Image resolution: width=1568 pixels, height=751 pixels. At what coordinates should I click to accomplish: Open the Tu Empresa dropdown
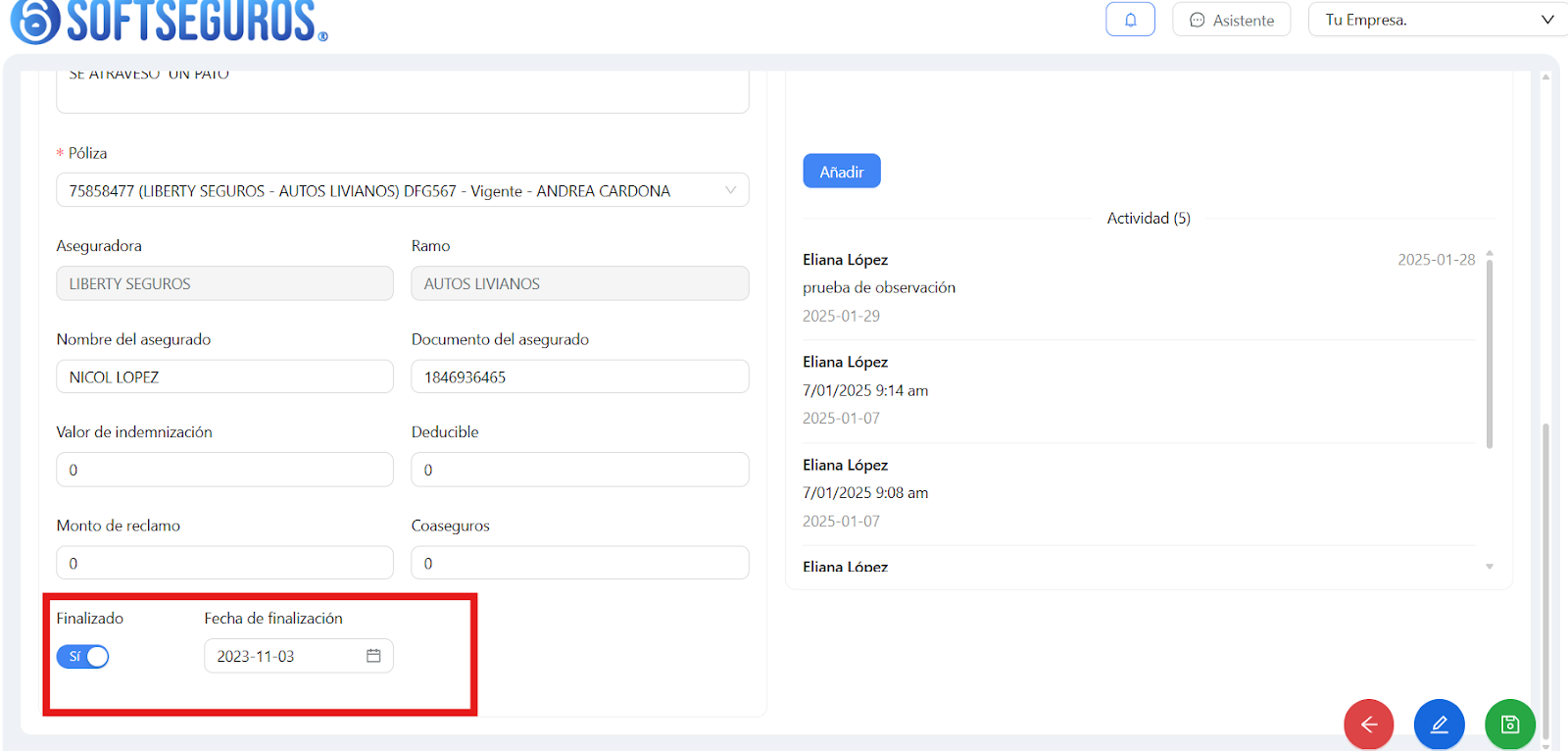[x=1438, y=20]
